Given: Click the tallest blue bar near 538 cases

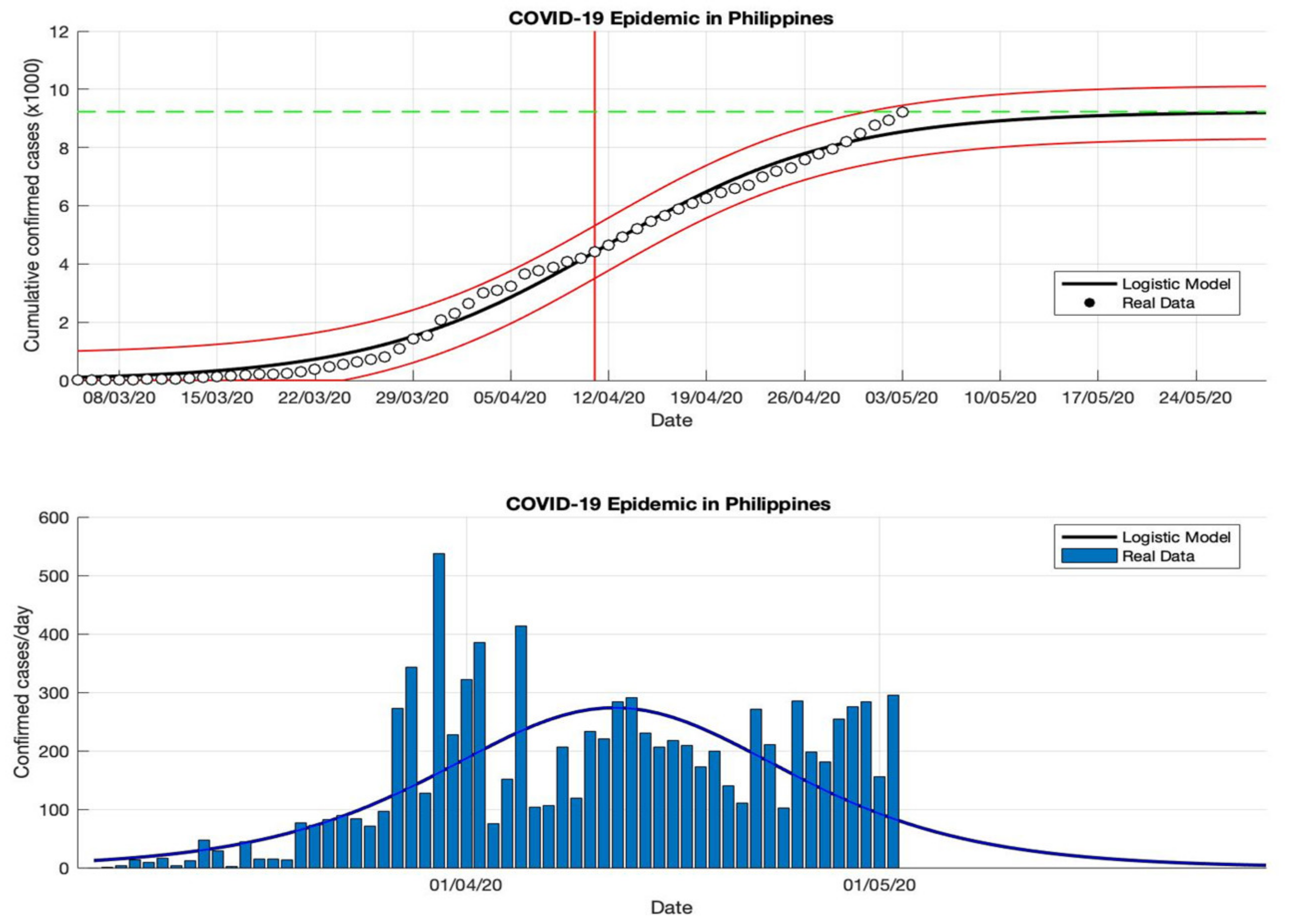Looking at the screenshot, I should 439,682.
